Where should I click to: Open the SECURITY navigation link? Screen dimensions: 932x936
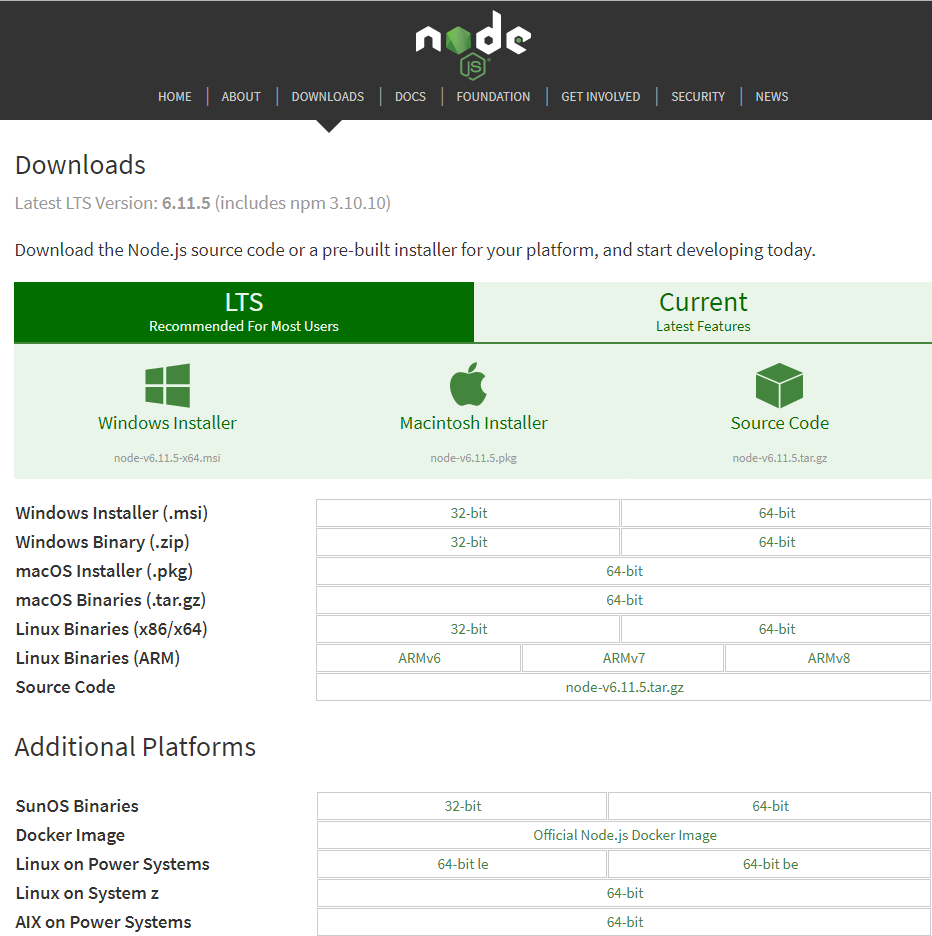698,97
